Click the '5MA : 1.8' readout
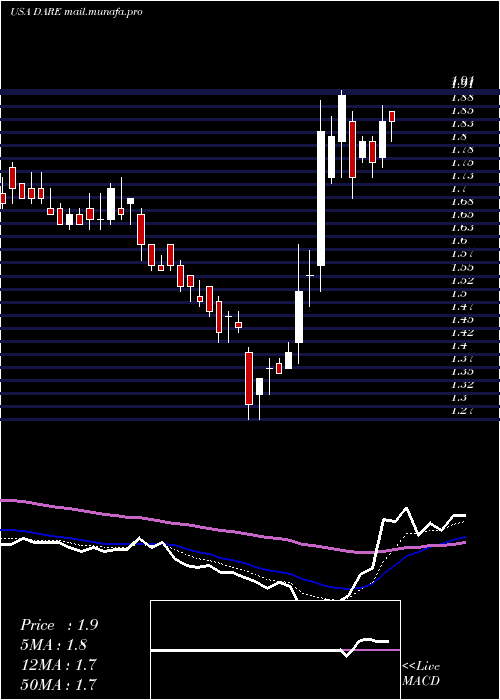 (54, 645)
